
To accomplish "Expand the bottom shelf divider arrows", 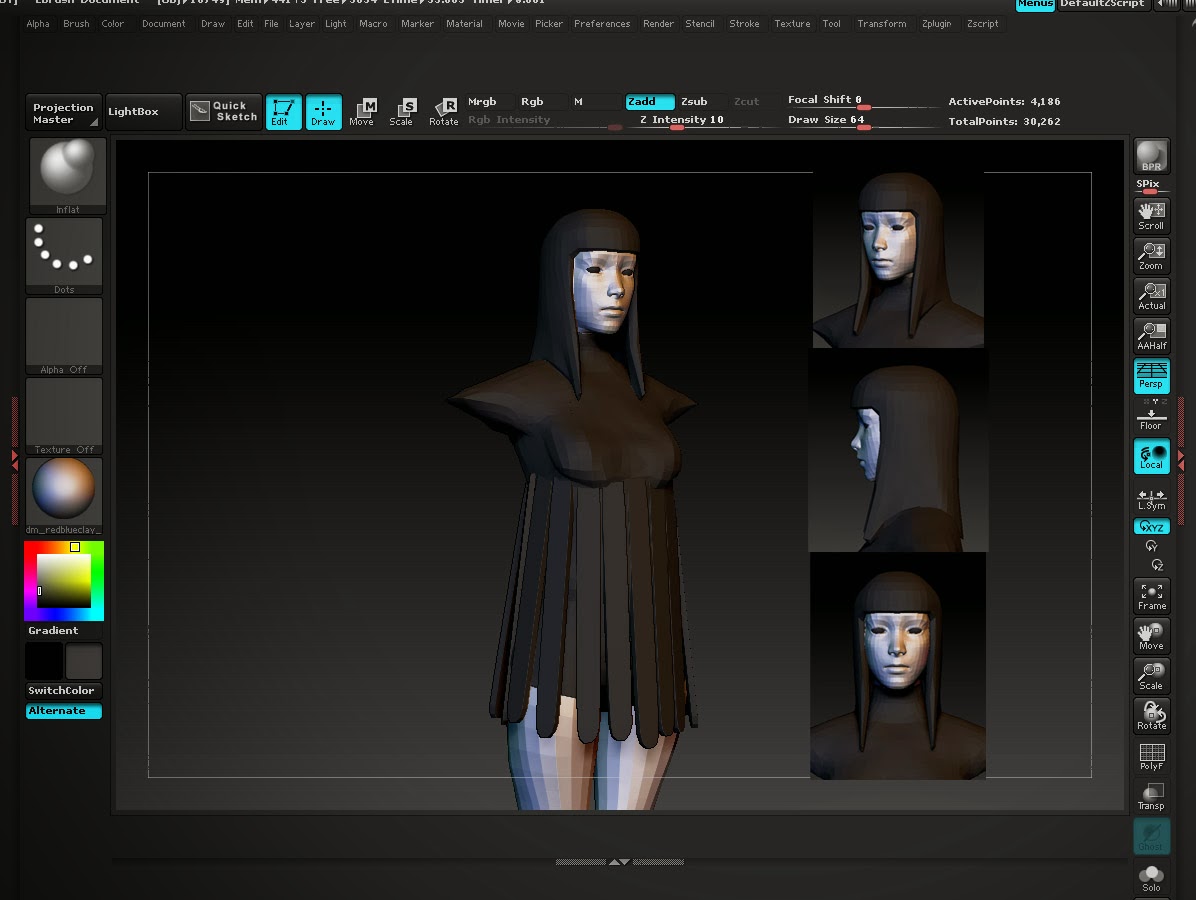I will coord(619,862).
